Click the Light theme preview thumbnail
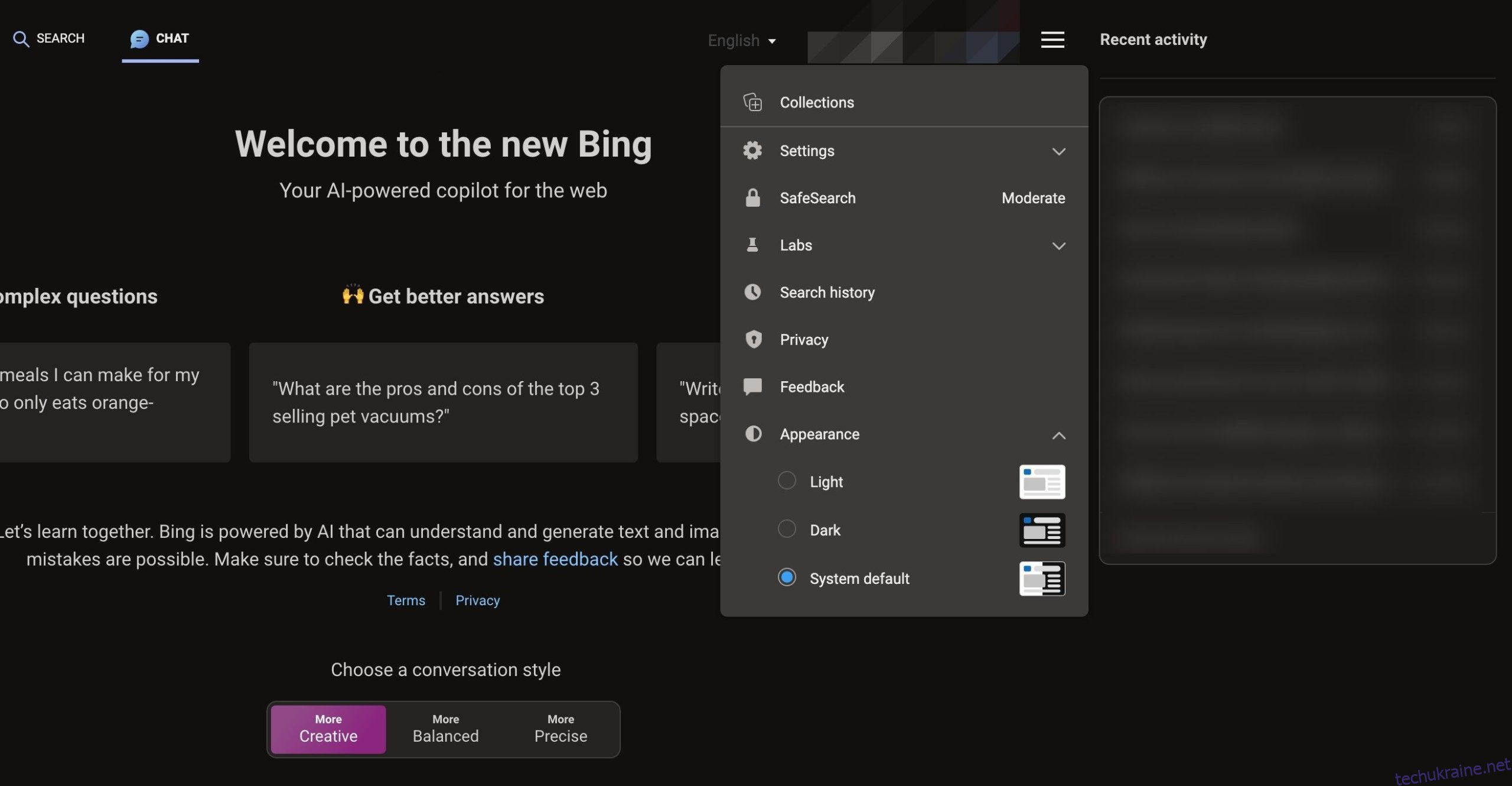 point(1042,482)
